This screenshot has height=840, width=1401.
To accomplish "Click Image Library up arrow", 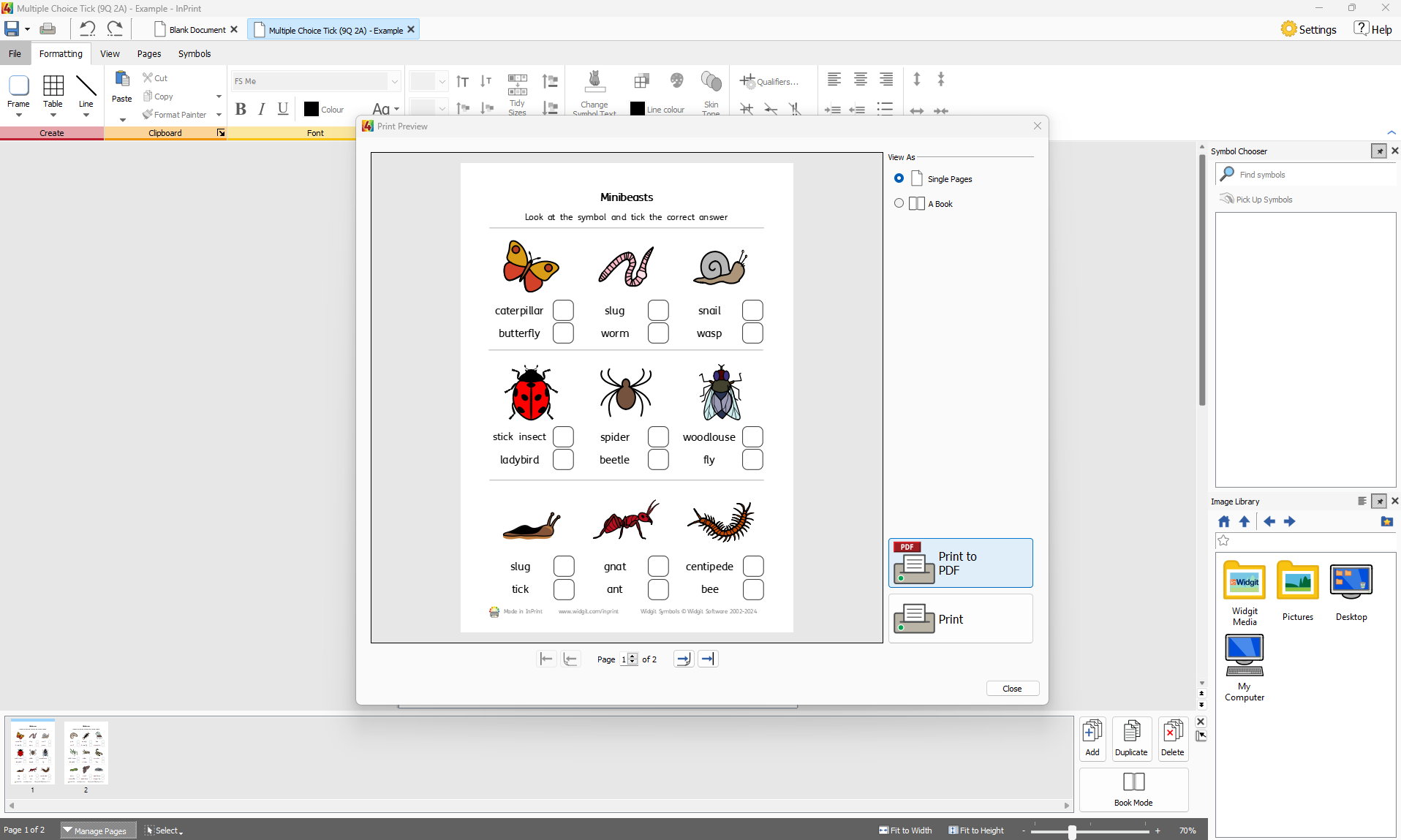I will pyautogui.click(x=1245, y=521).
